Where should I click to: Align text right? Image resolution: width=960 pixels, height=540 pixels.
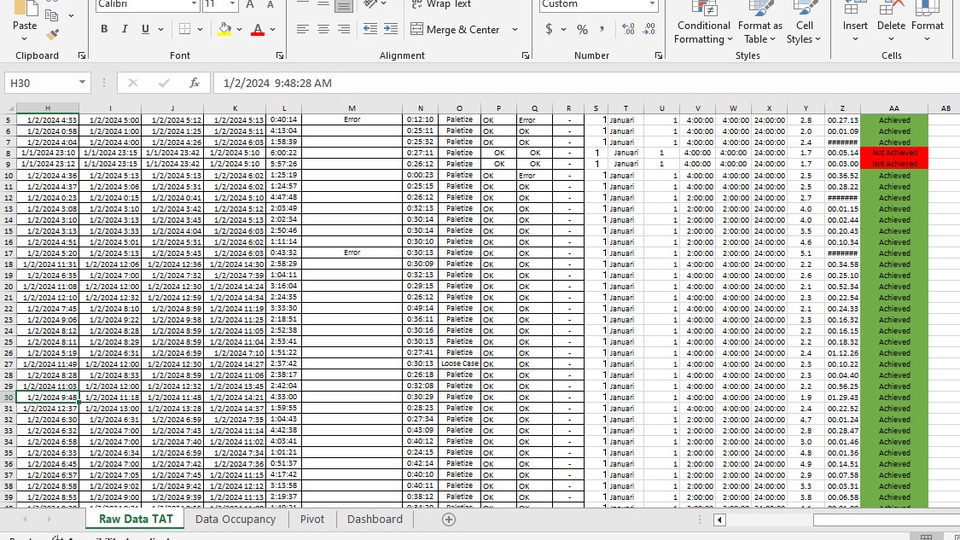pyautogui.click(x=344, y=29)
